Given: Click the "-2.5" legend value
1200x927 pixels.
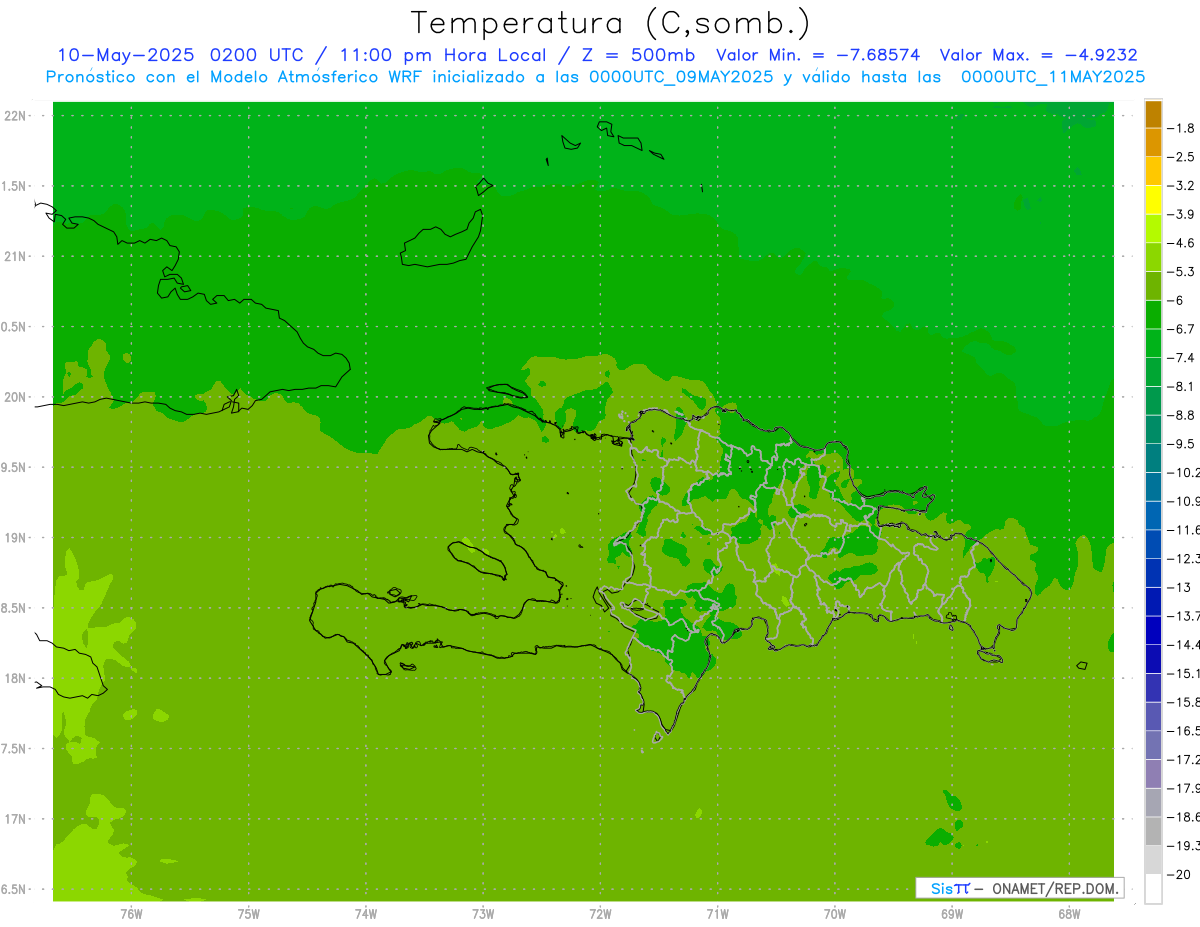Looking at the screenshot, I should click(1181, 157).
